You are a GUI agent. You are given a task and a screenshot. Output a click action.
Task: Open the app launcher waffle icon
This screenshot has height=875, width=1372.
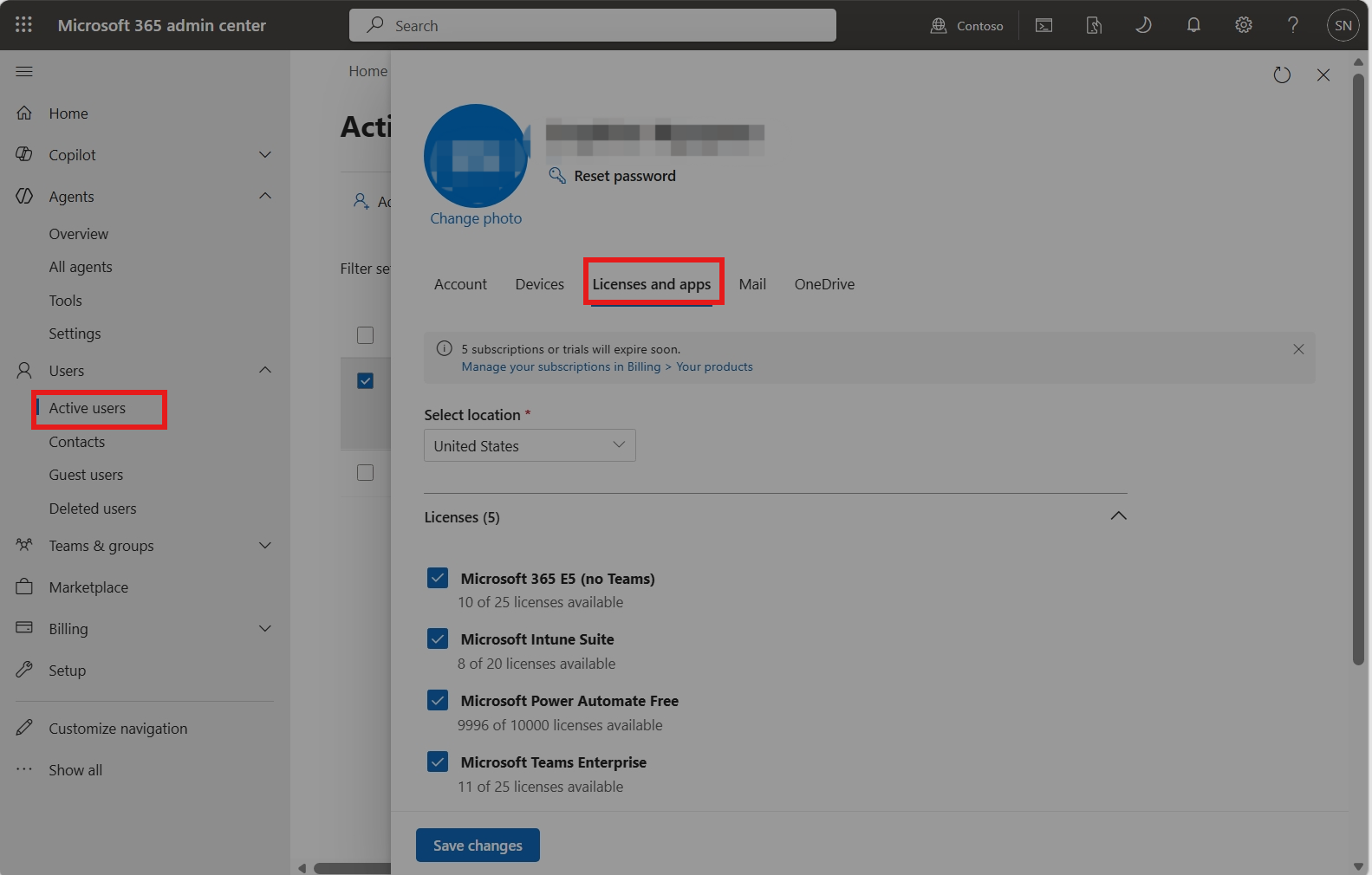(23, 25)
